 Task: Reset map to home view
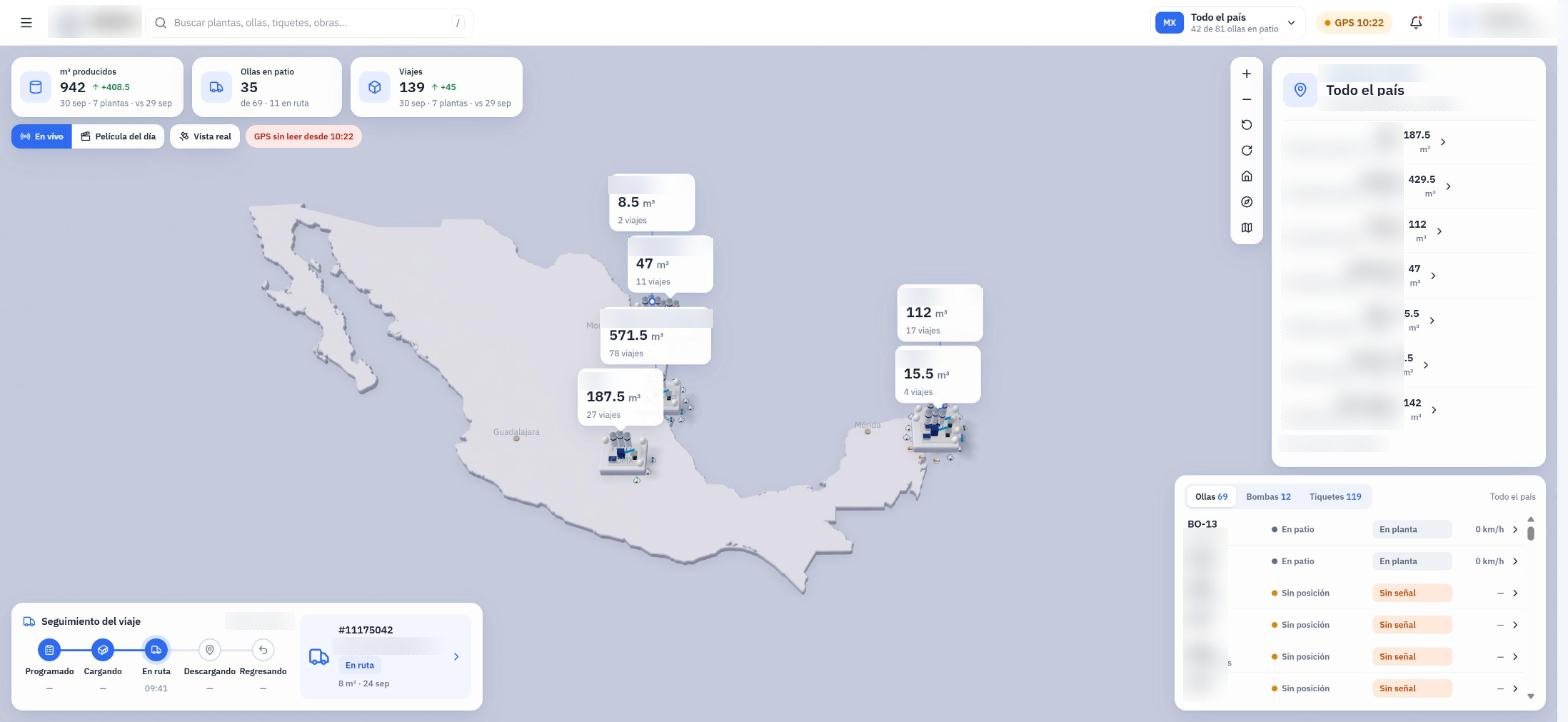(x=1246, y=176)
